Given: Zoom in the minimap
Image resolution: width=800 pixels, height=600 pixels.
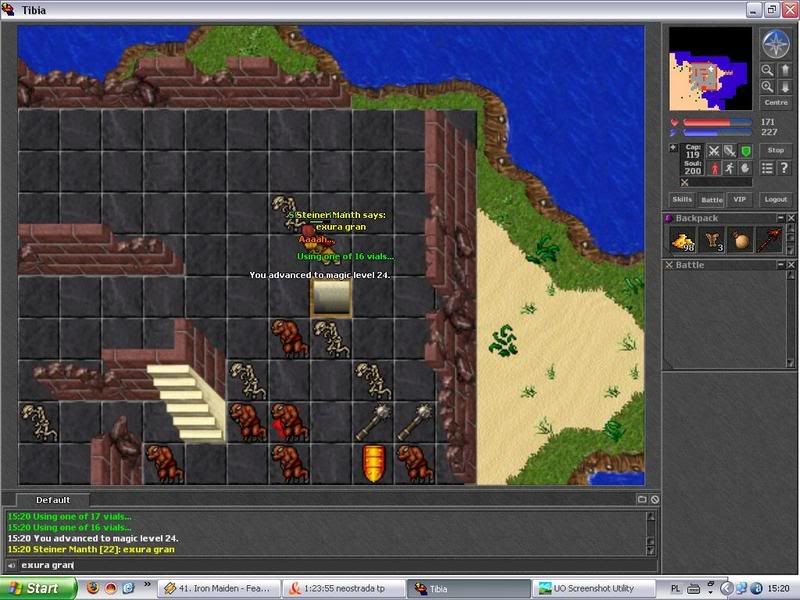Looking at the screenshot, I should tap(767, 87).
